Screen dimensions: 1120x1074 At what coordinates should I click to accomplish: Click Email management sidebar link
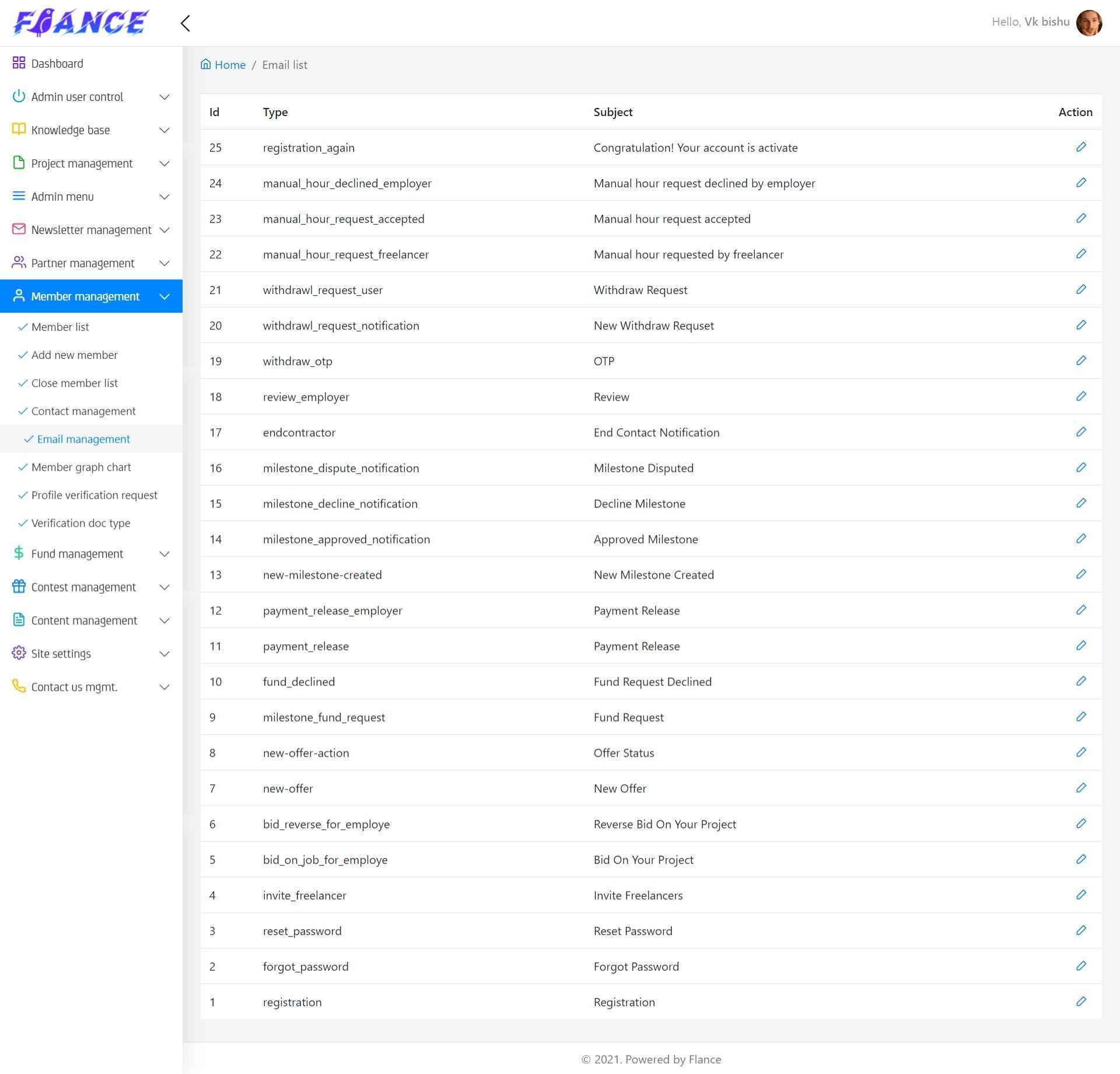83,439
